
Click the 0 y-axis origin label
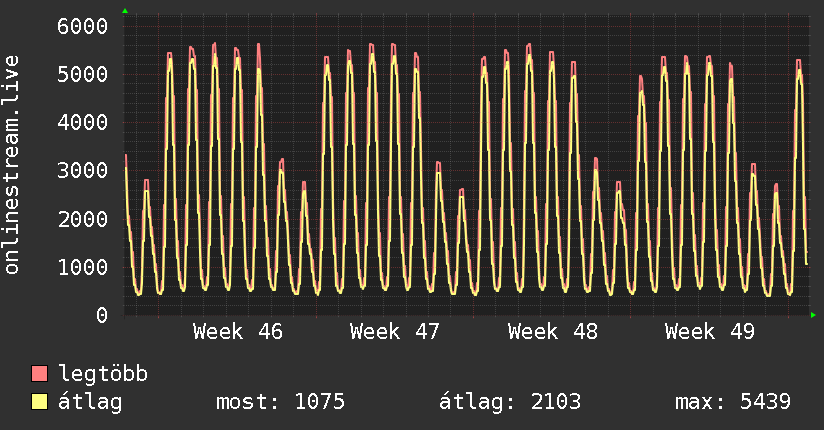coord(101,315)
